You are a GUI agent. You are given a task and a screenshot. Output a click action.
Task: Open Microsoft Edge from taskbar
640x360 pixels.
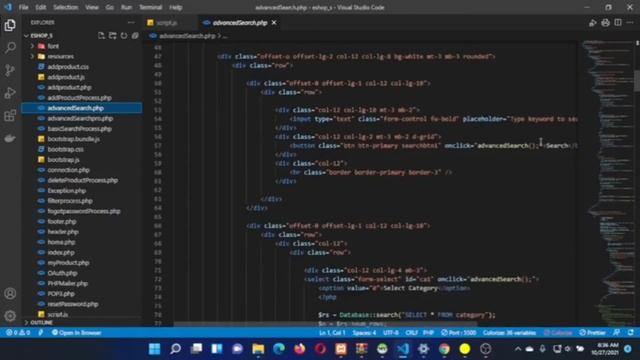pos(279,349)
